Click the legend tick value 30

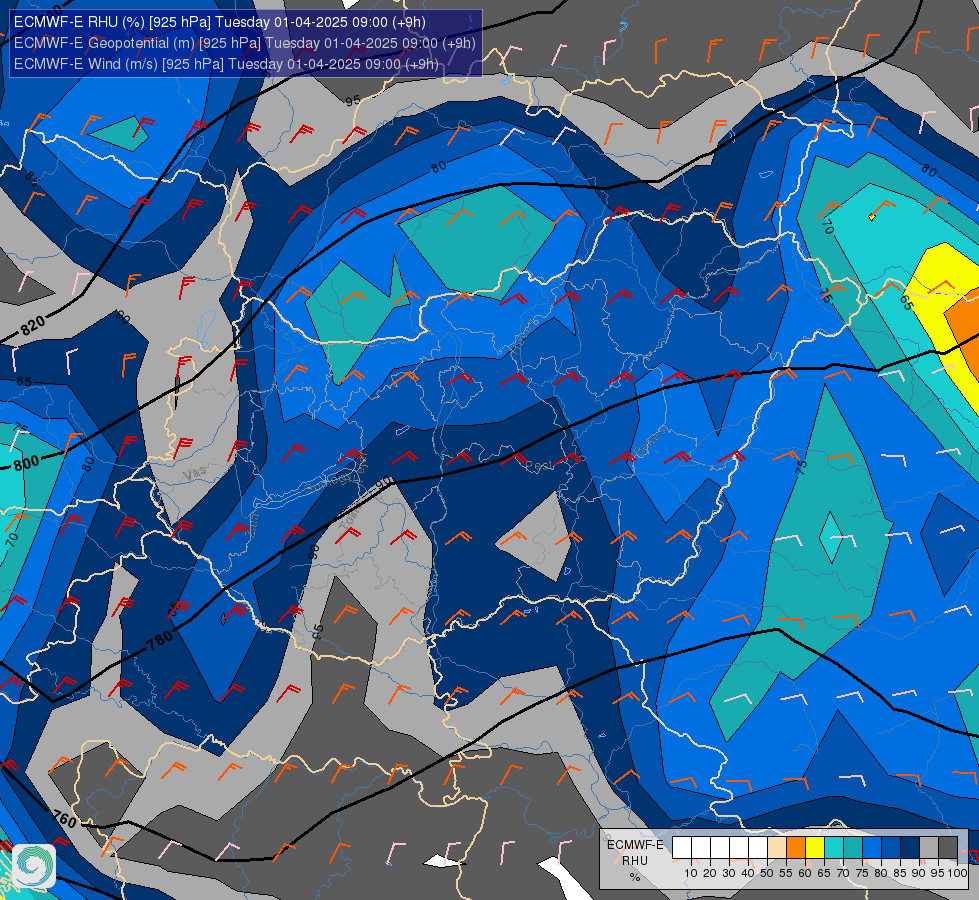coord(729,873)
